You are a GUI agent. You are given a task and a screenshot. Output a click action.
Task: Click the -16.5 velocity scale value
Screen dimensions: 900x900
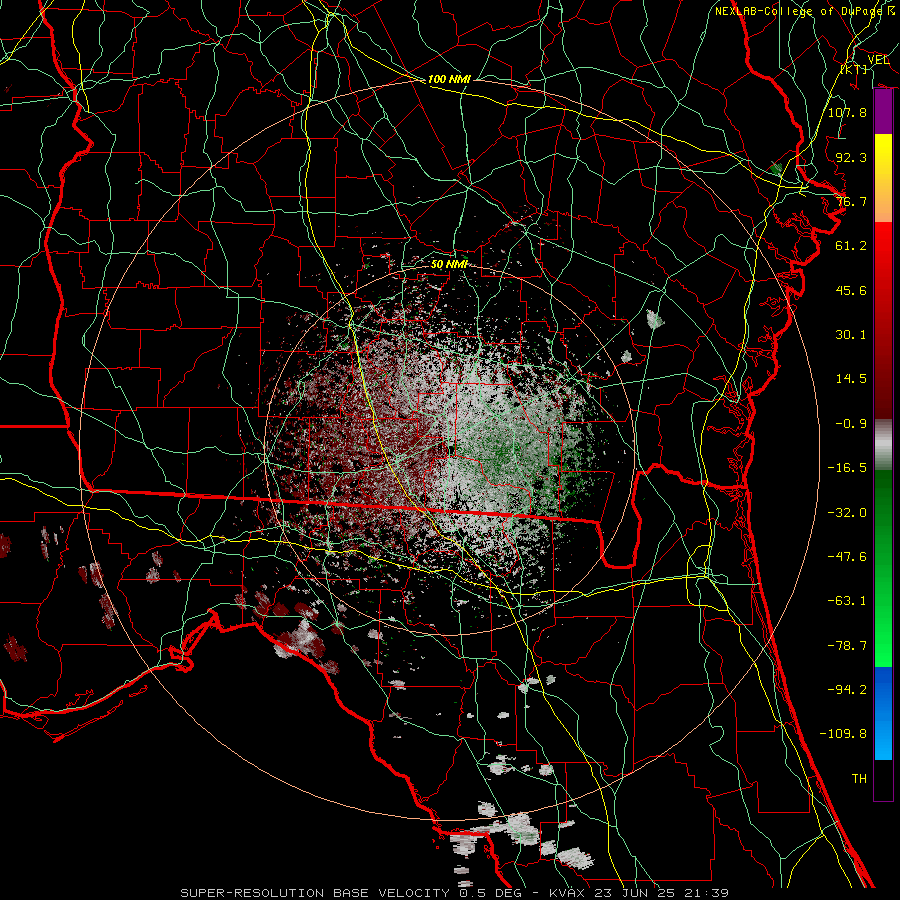click(x=847, y=468)
